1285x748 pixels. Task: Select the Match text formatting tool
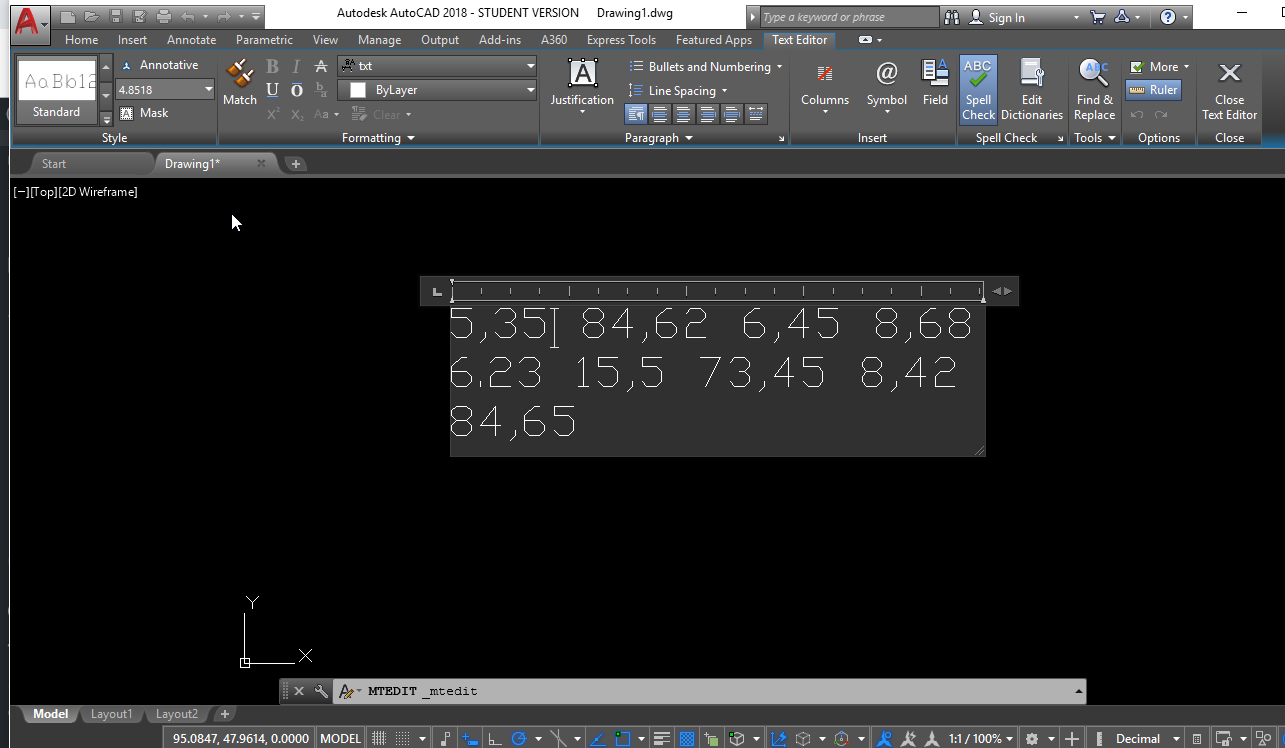tap(240, 85)
